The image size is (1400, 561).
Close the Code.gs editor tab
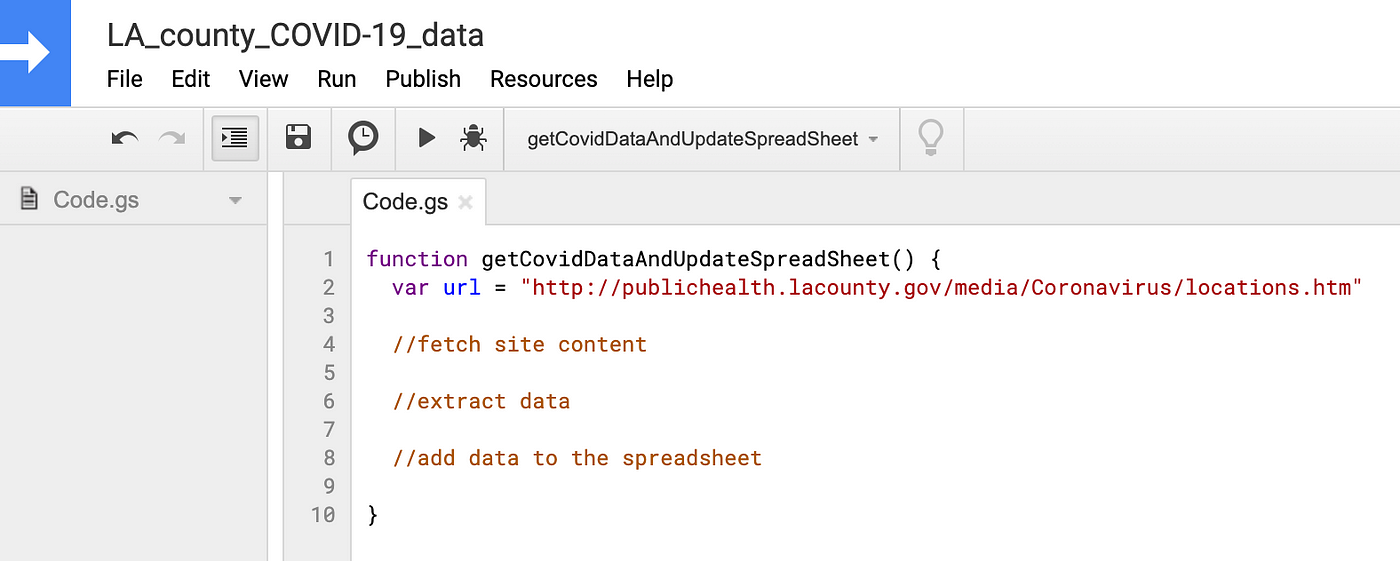[x=464, y=202]
